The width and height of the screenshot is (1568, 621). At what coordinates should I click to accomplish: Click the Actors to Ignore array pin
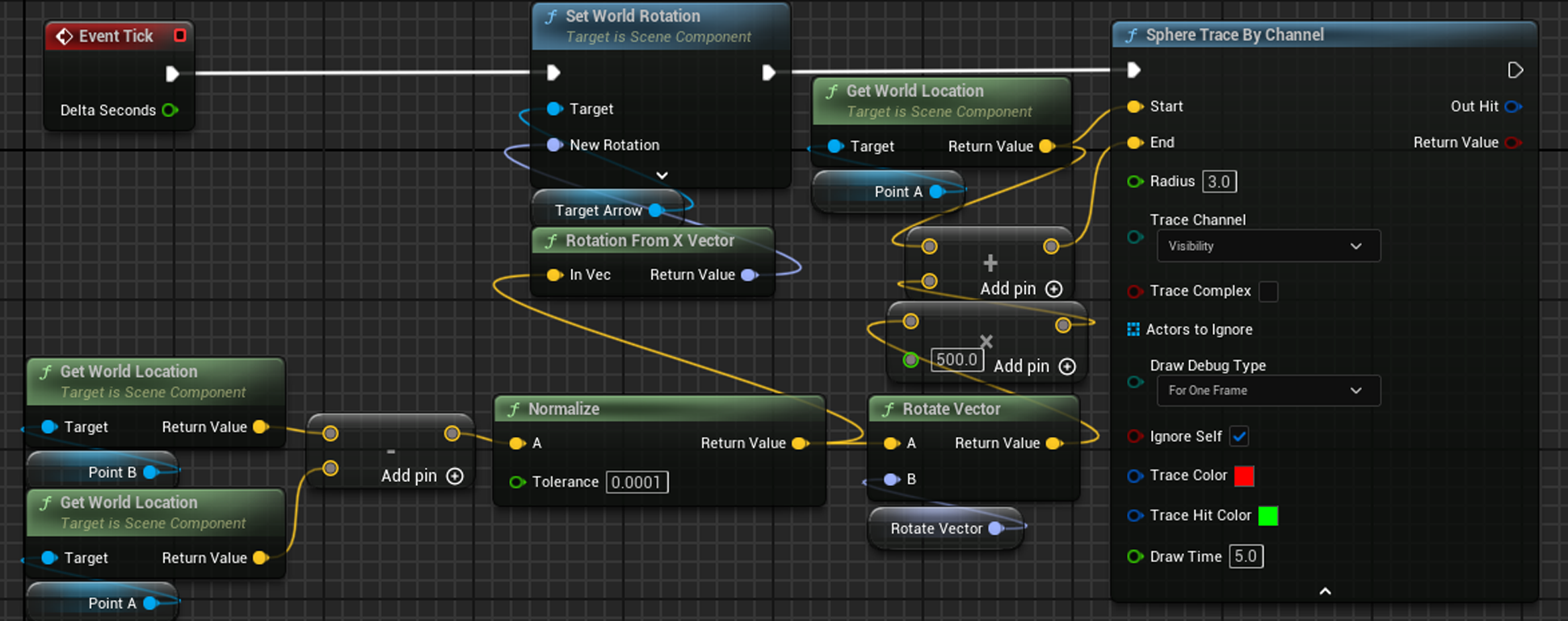1133,329
